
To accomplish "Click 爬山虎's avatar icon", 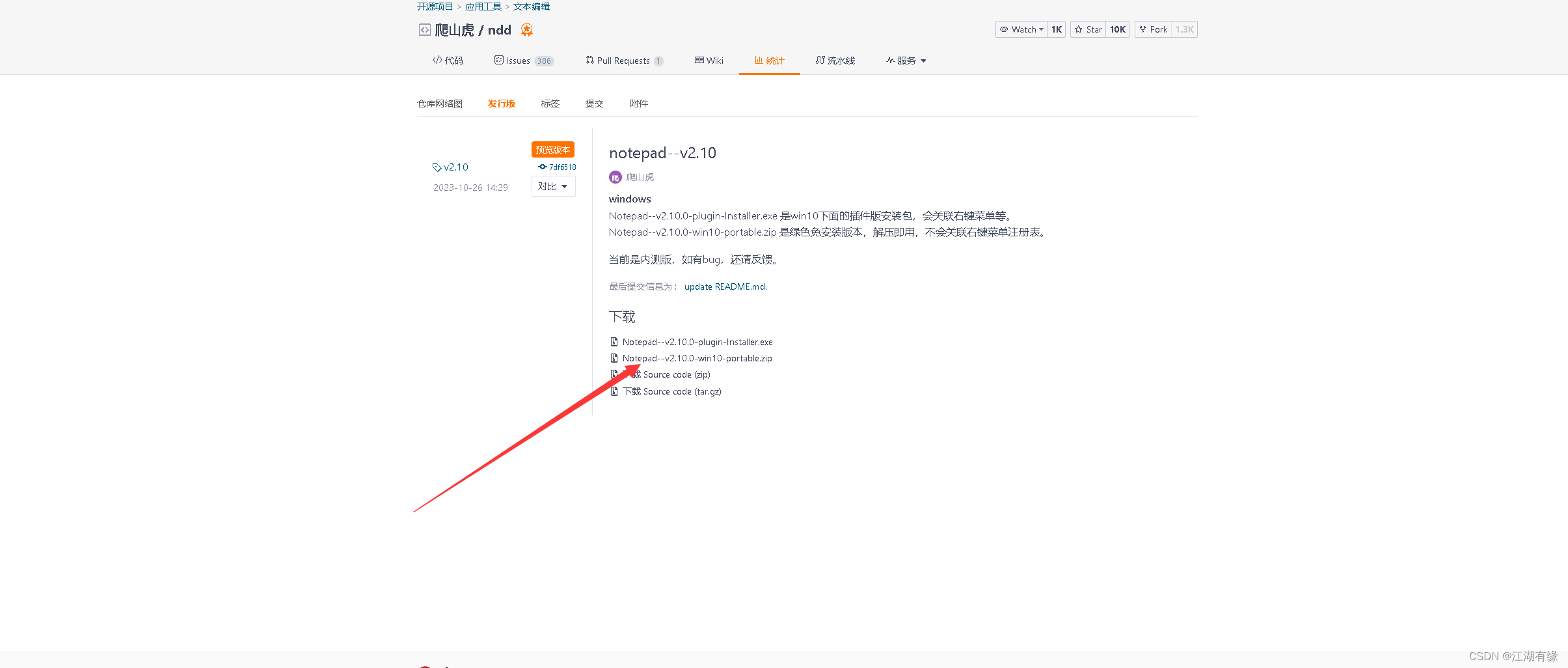I will point(615,176).
